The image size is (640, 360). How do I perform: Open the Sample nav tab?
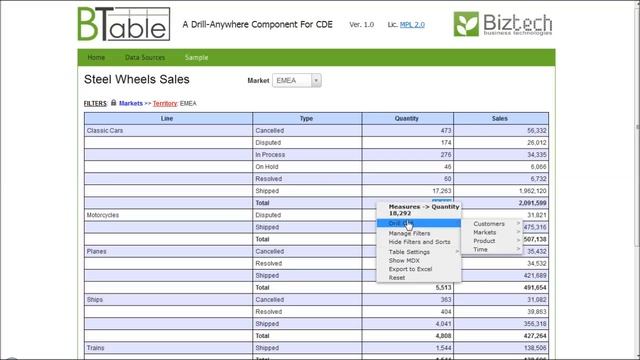tap(196, 58)
